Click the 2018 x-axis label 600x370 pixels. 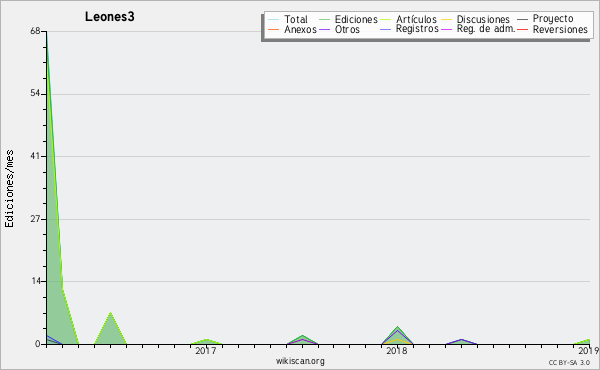coord(397,350)
